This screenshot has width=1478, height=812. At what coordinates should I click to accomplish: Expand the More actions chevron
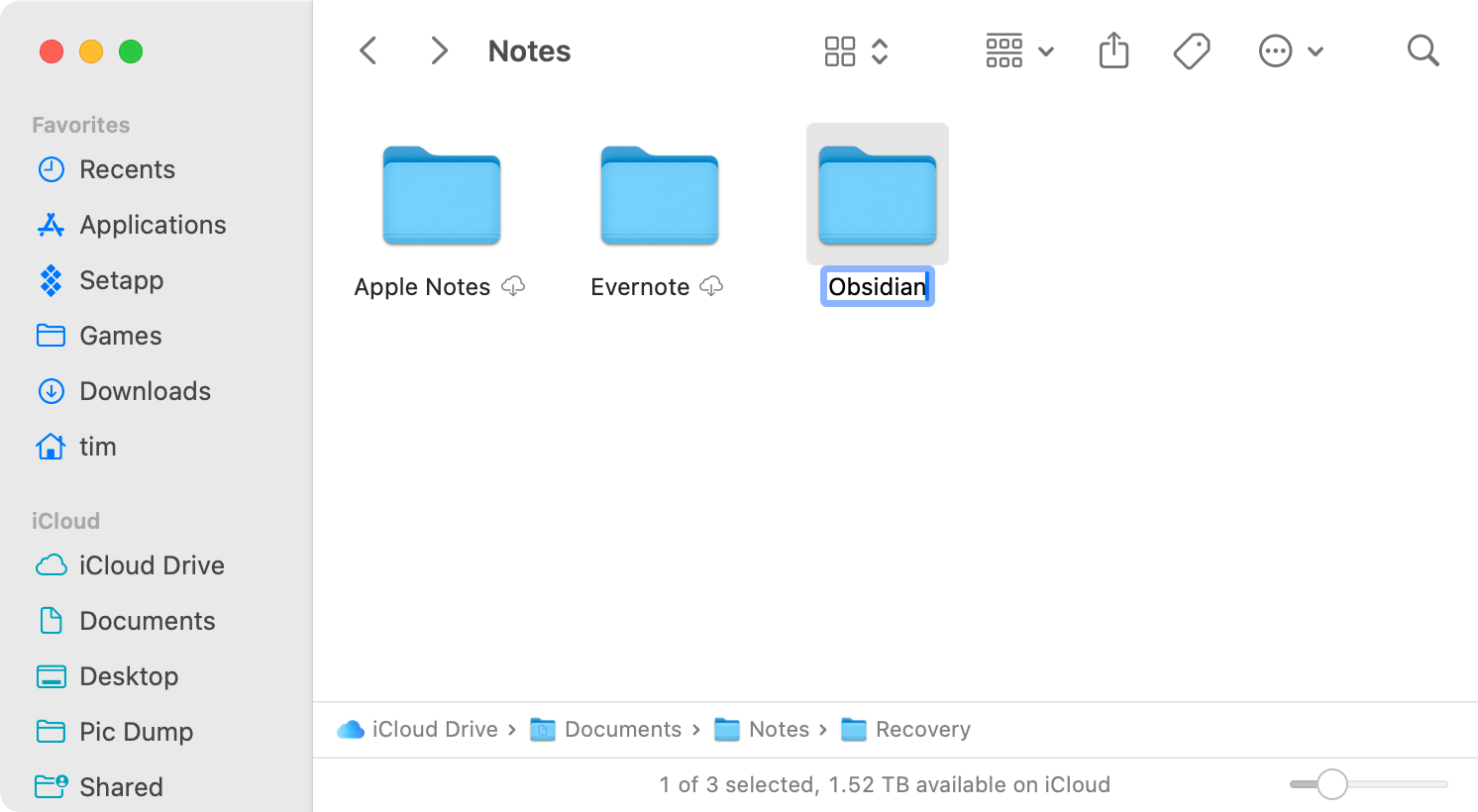(x=1317, y=51)
